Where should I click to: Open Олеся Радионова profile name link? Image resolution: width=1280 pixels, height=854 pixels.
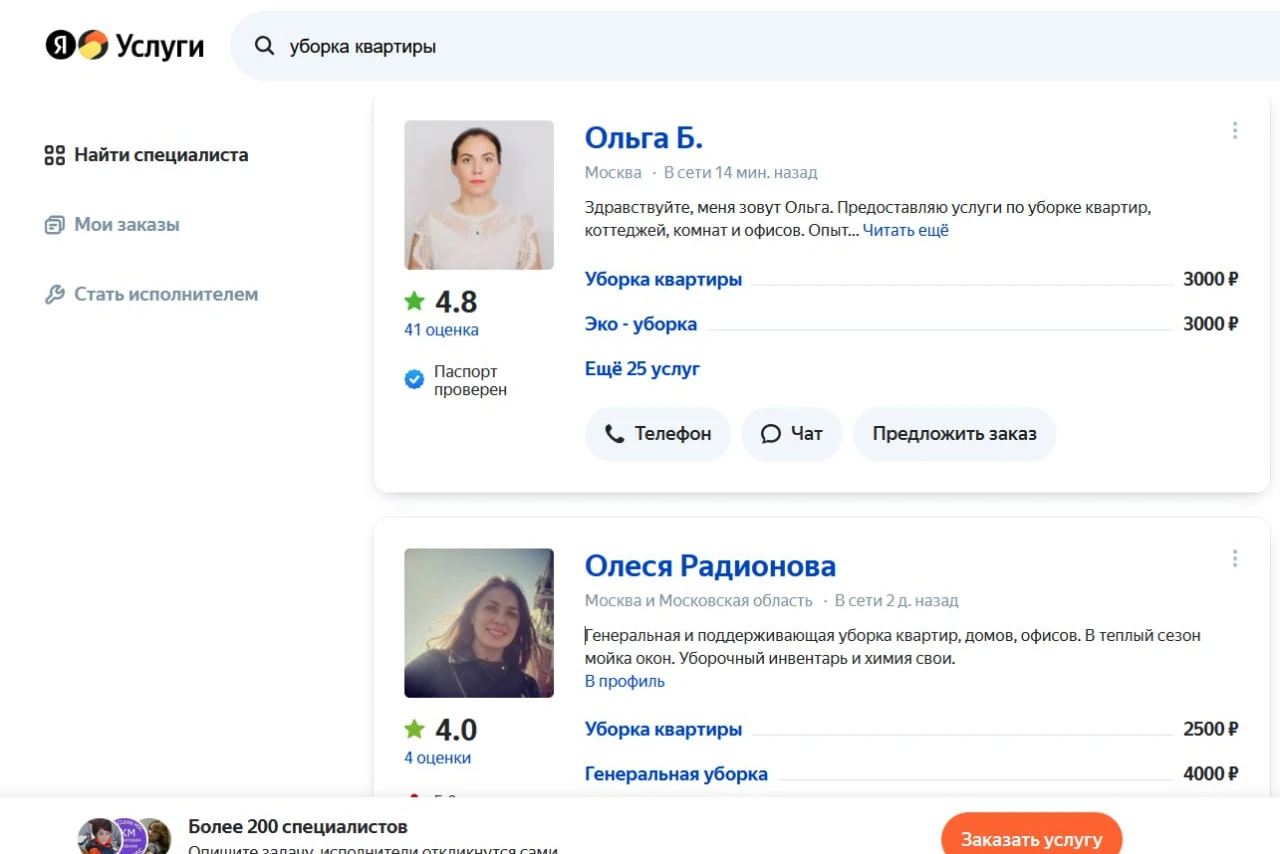click(x=710, y=566)
